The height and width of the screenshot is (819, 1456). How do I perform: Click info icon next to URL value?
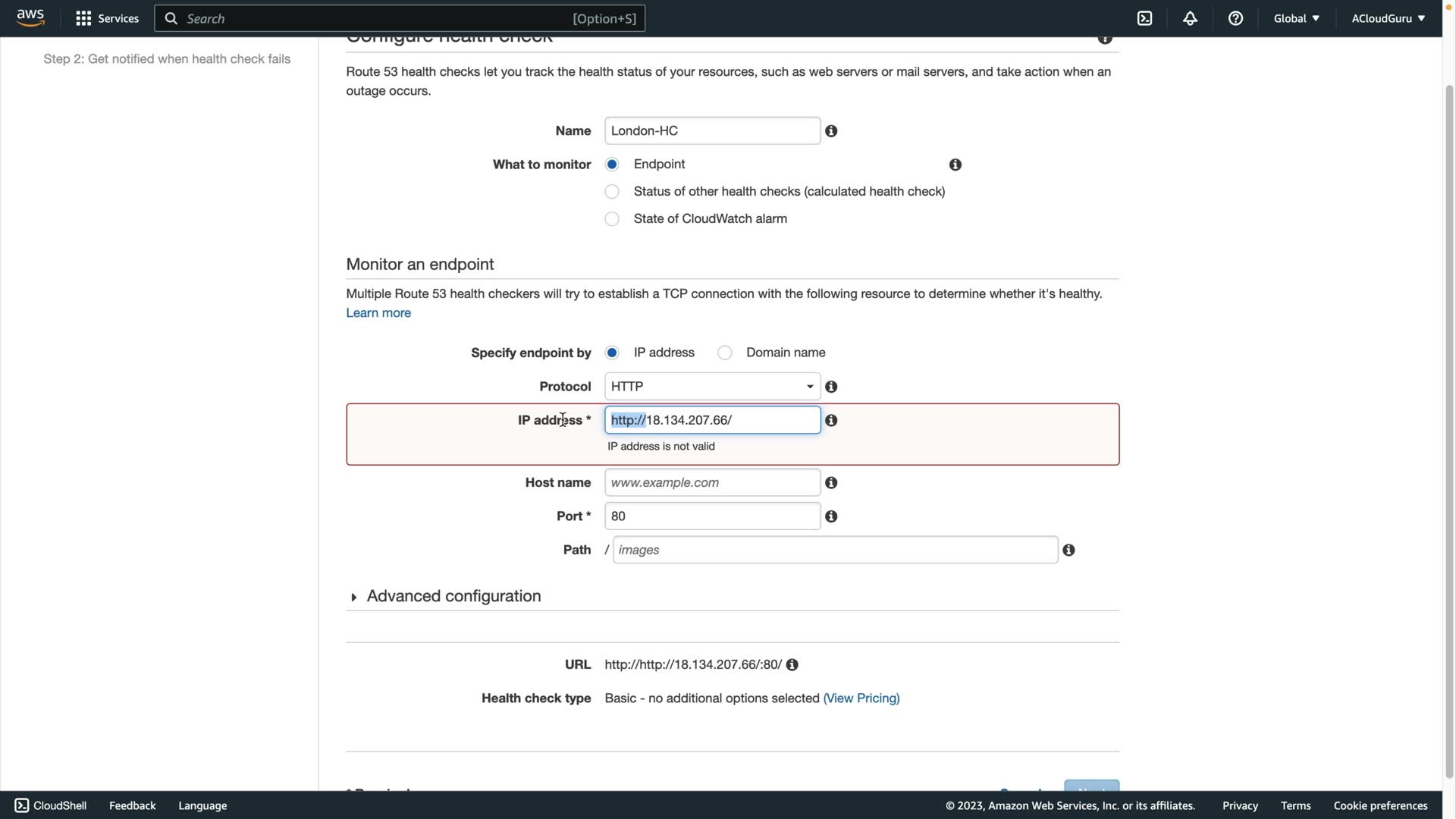pos(792,665)
